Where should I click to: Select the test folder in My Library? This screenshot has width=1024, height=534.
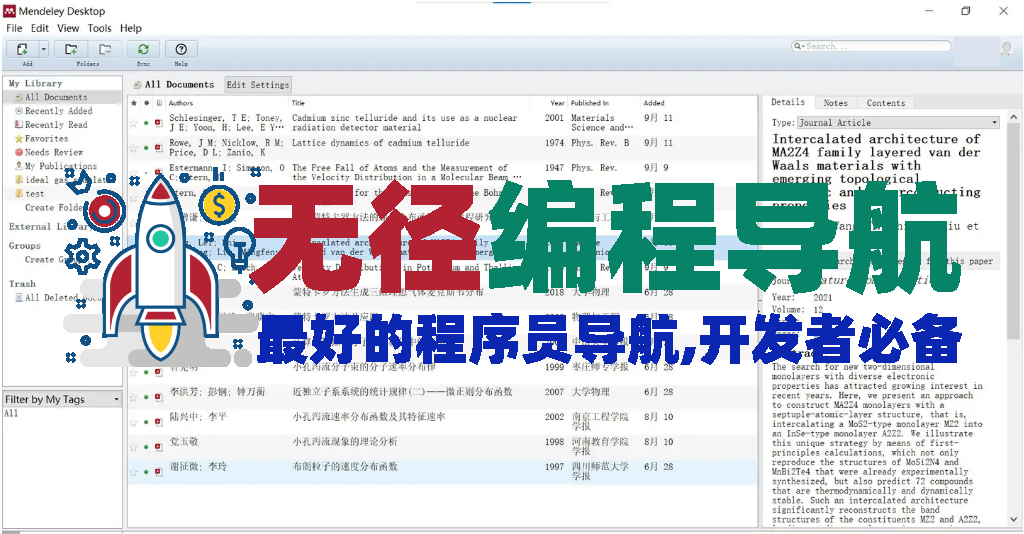click(62, 193)
